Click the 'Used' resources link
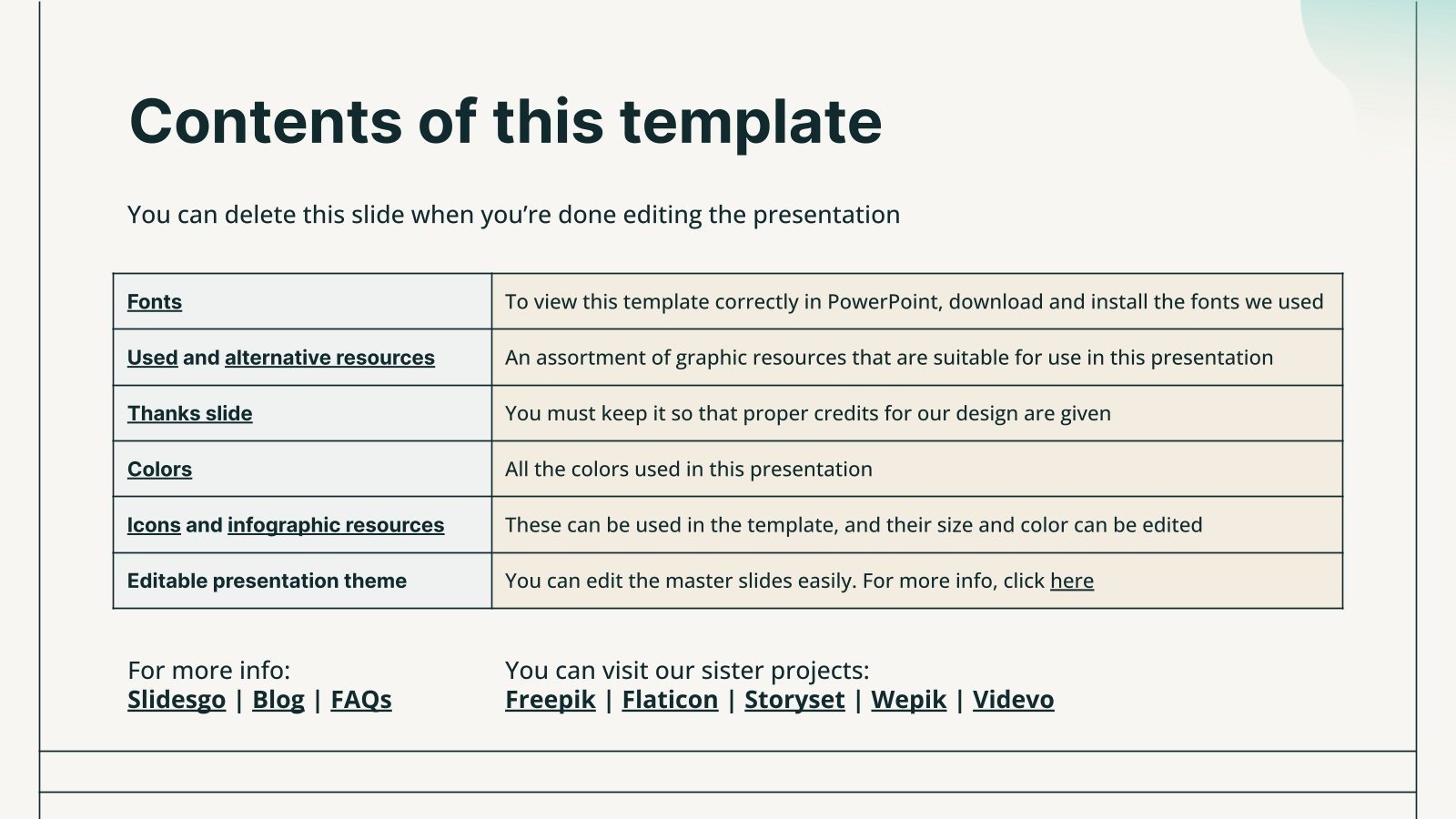The width and height of the screenshot is (1456, 819). click(152, 358)
